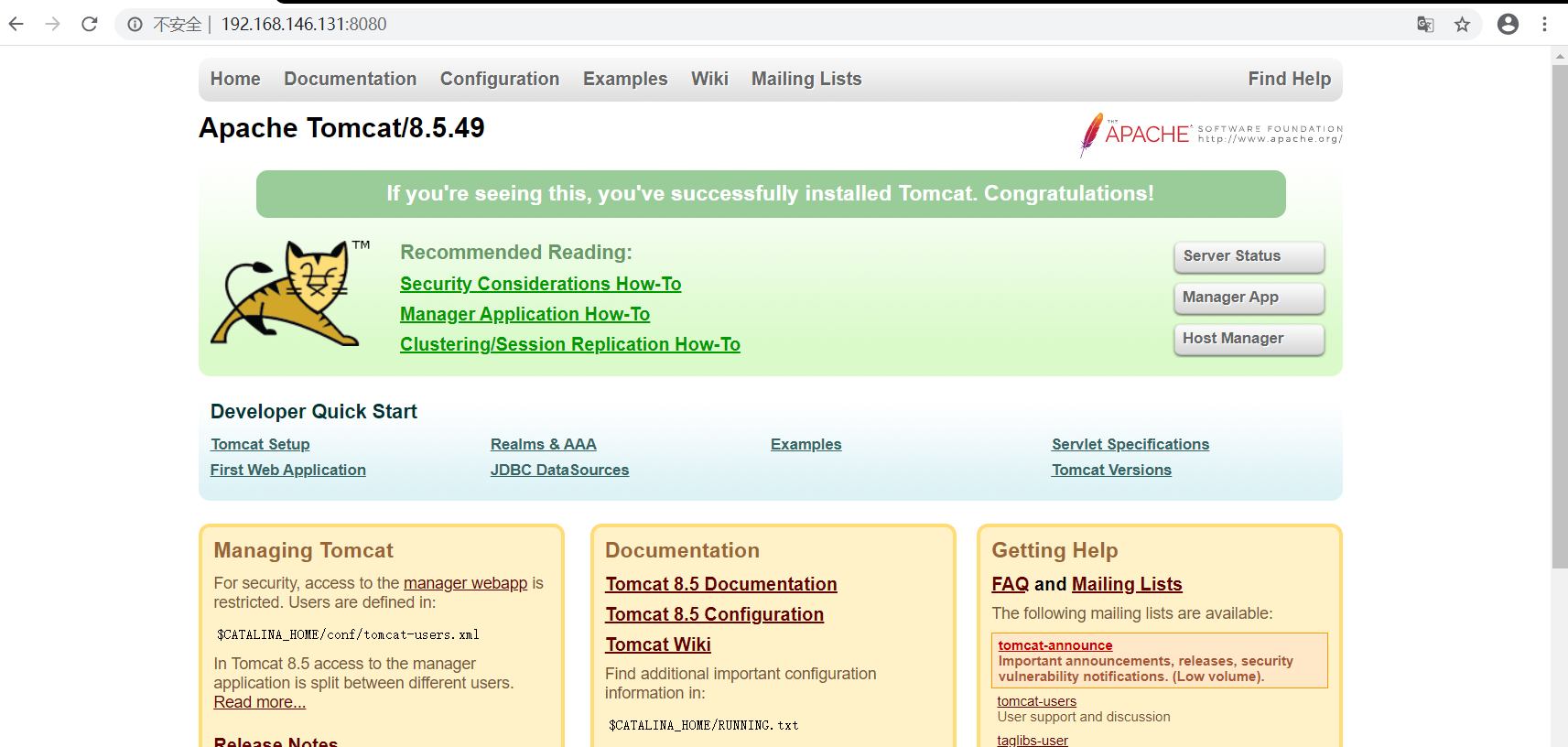The width and height of the screenshot is (1568, 747).
Task: Open the user profile icon
Action: pos(1508,25)
